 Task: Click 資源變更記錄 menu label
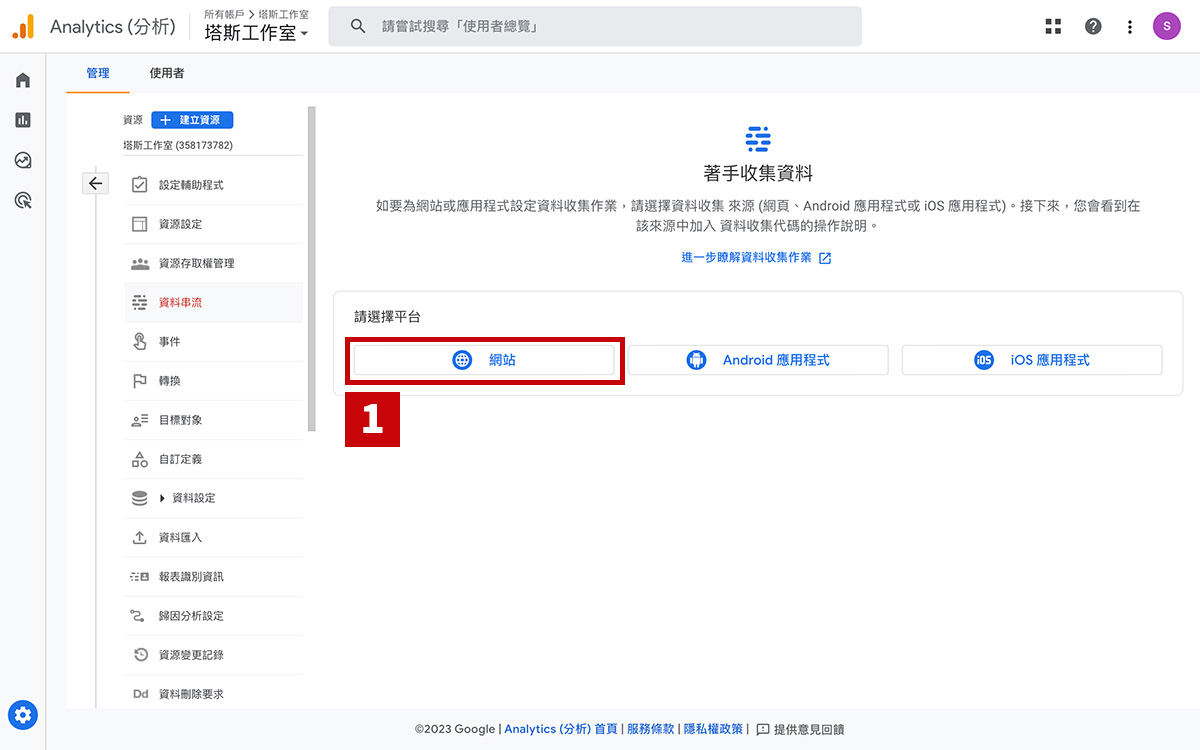pos(191,655)
